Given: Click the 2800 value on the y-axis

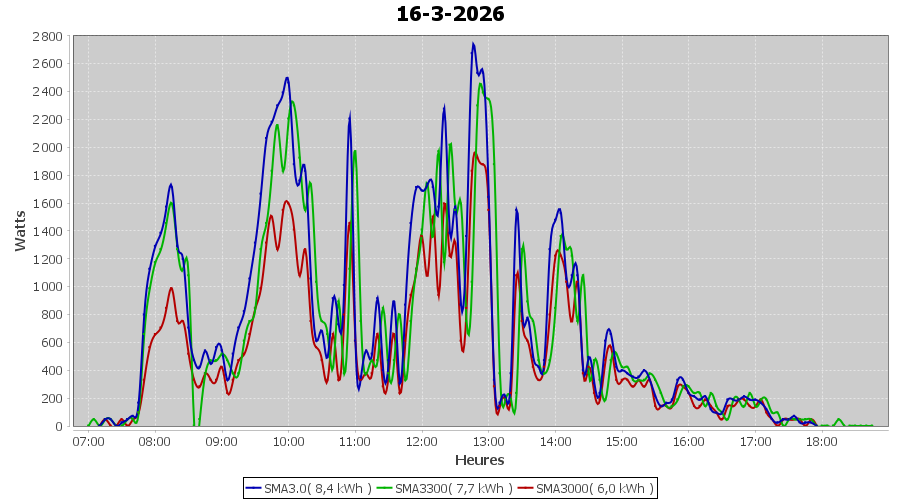Looking at the screenshot, I should [47, 36].
